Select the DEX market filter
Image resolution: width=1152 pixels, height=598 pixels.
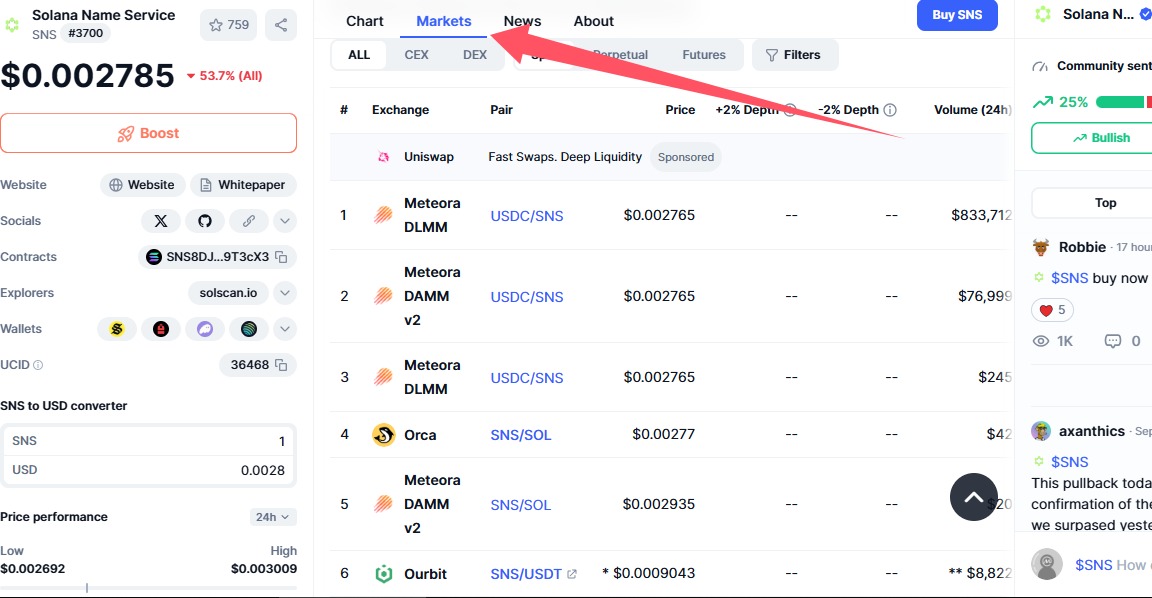pos(475,55)
